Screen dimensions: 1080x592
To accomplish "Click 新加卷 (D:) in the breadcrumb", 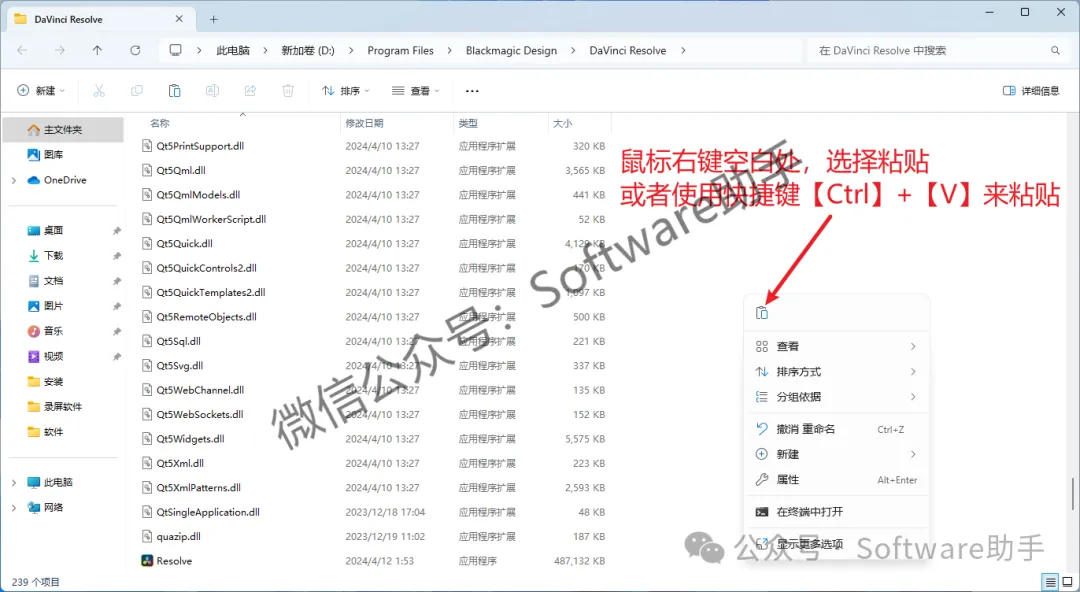I will (x=308, y=50).
